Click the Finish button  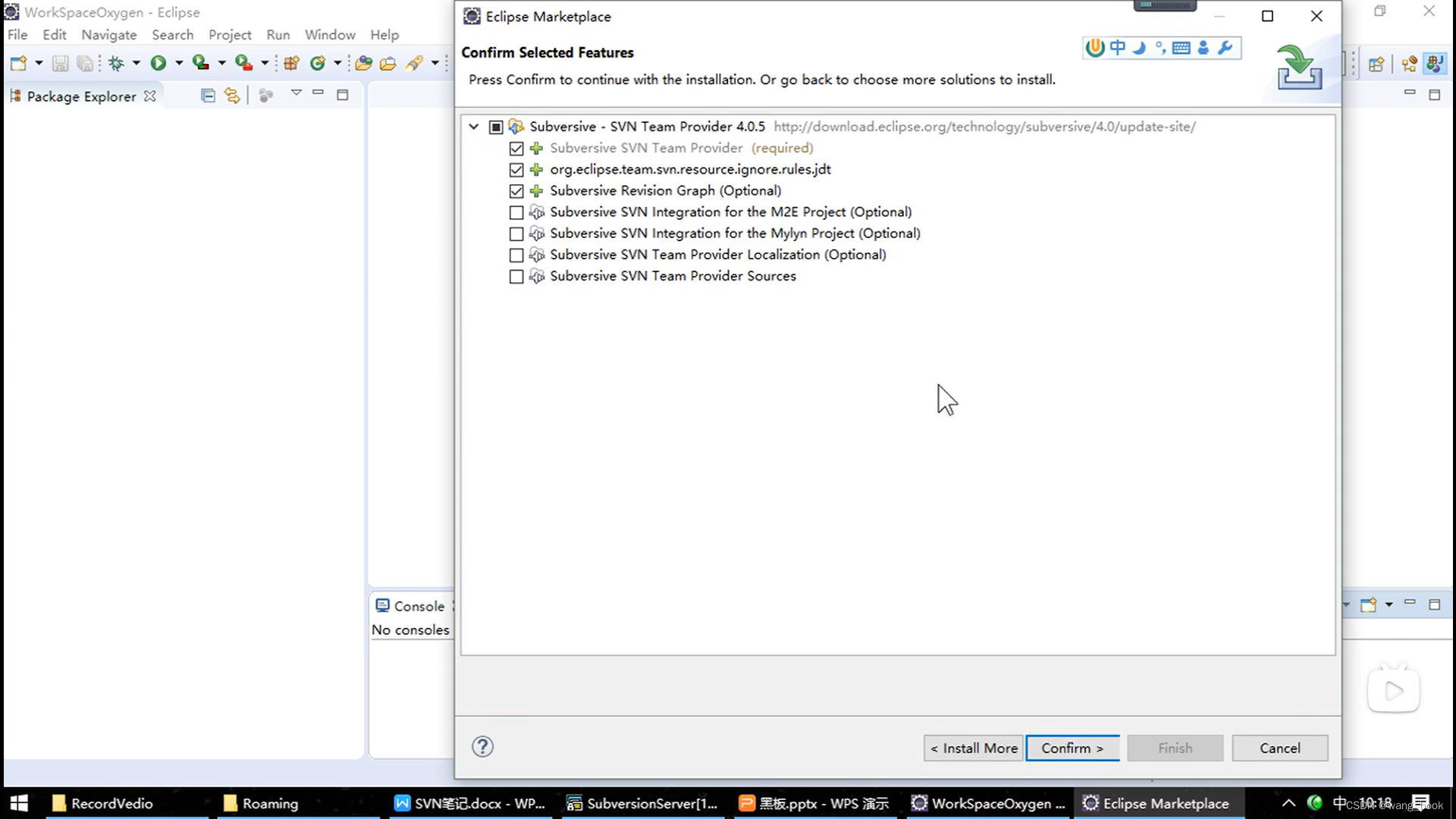[1175, 748]
